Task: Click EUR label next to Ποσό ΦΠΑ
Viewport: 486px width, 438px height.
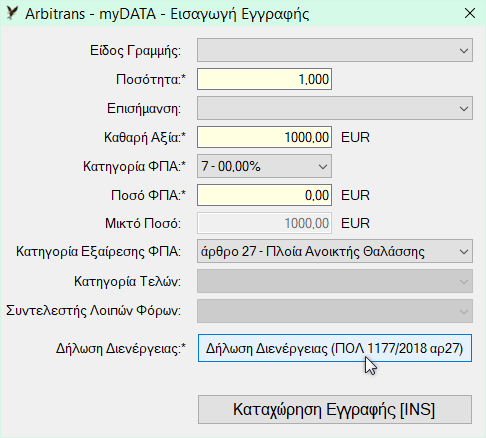Action: point(355,195)
